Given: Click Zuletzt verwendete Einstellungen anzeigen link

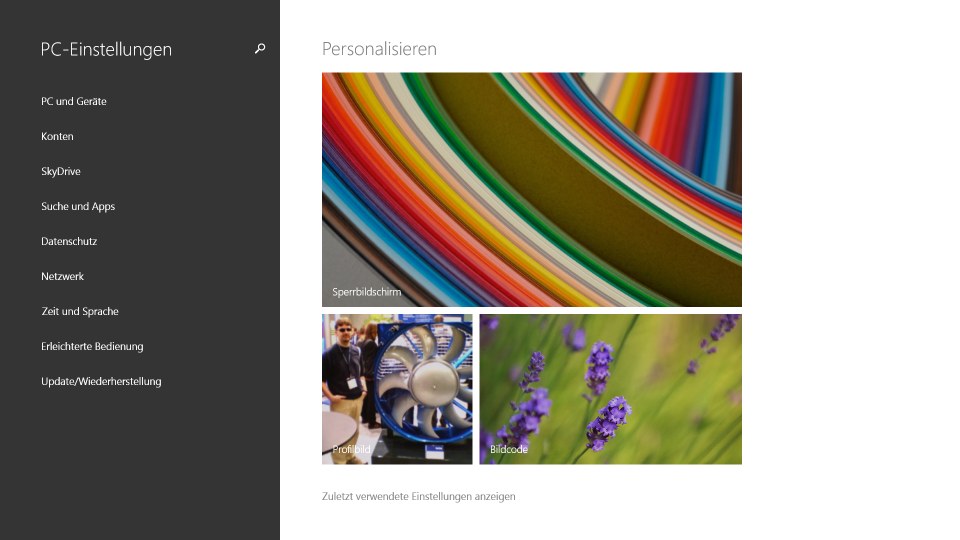Looking at the screenshot, I should pyautogui.click(x=419, y=497).
